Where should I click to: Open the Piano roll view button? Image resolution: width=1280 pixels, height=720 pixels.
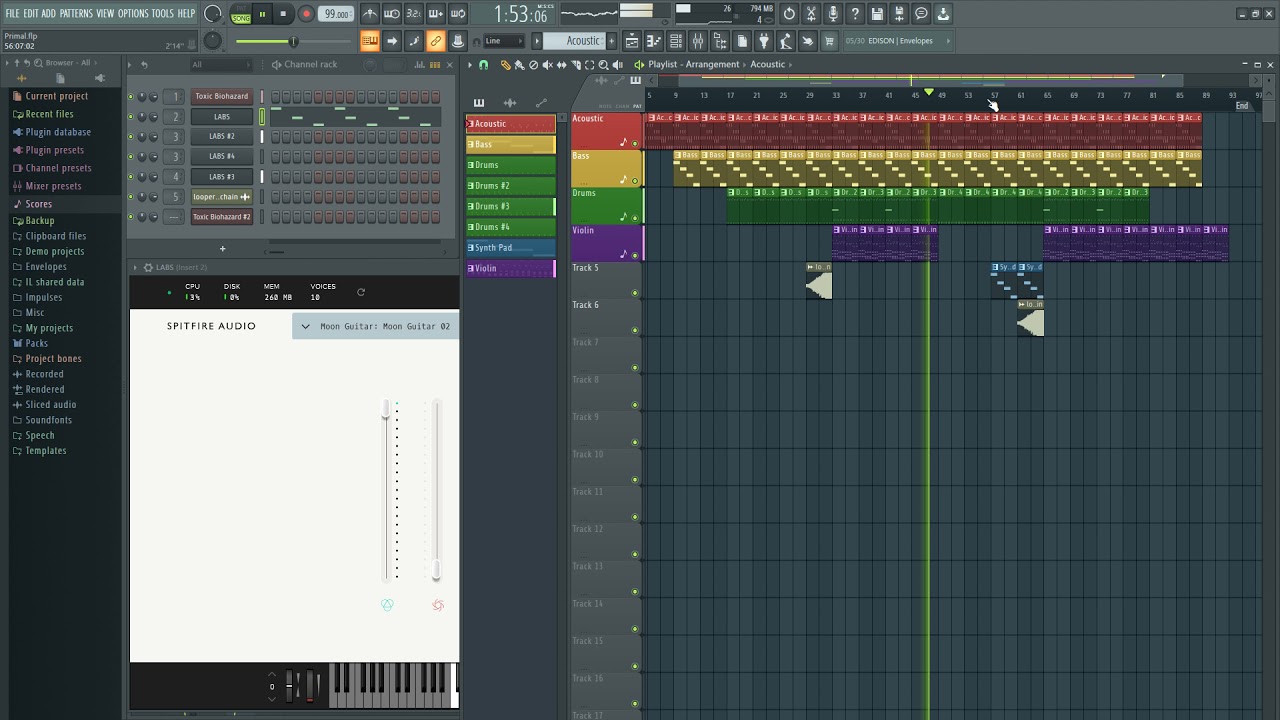click(654, 41)
